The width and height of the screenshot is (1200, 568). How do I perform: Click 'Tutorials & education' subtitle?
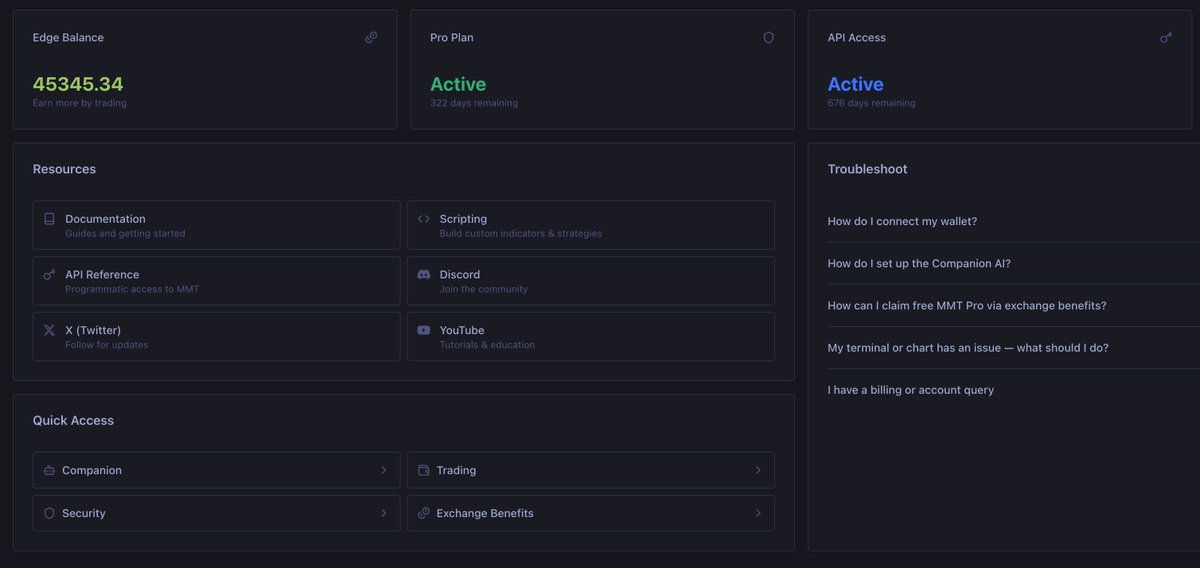click(487, 345)
